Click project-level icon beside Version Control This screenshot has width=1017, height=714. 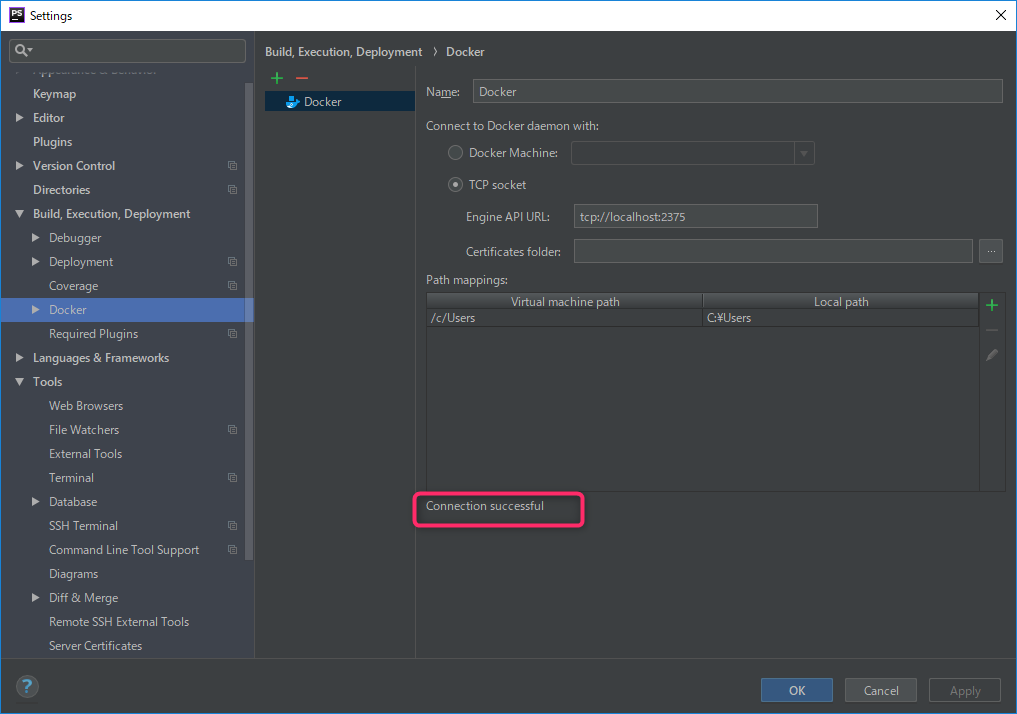[232, 166]
